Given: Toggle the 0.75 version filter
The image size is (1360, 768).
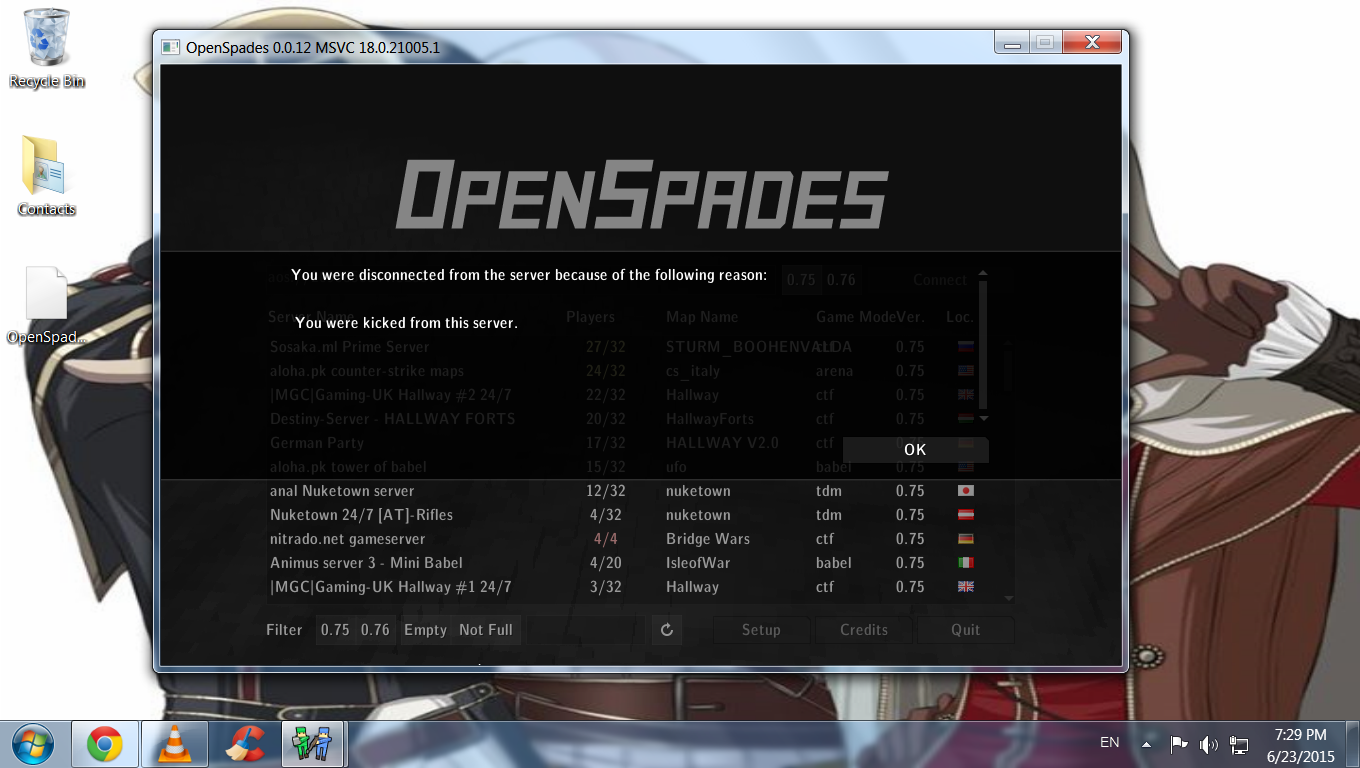Looking at the screenshot, I should tap(335, 629).
